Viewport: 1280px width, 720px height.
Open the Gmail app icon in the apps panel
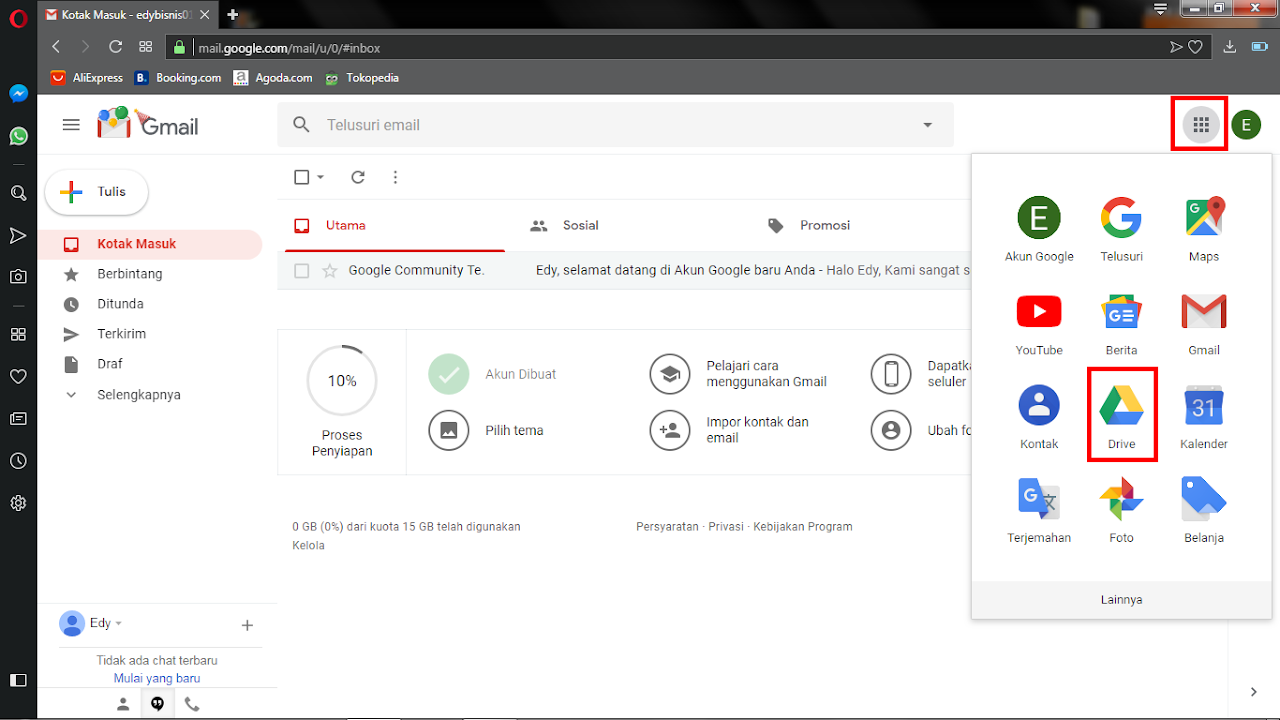click(1204, 322)
